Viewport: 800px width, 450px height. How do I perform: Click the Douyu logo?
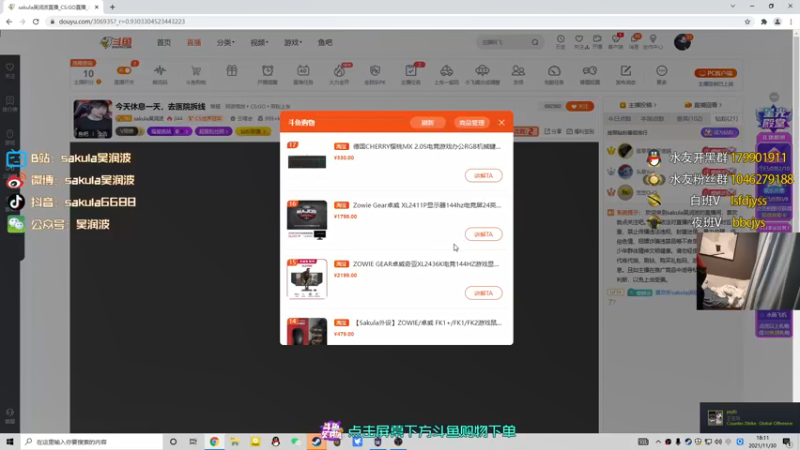pos(116,42)
